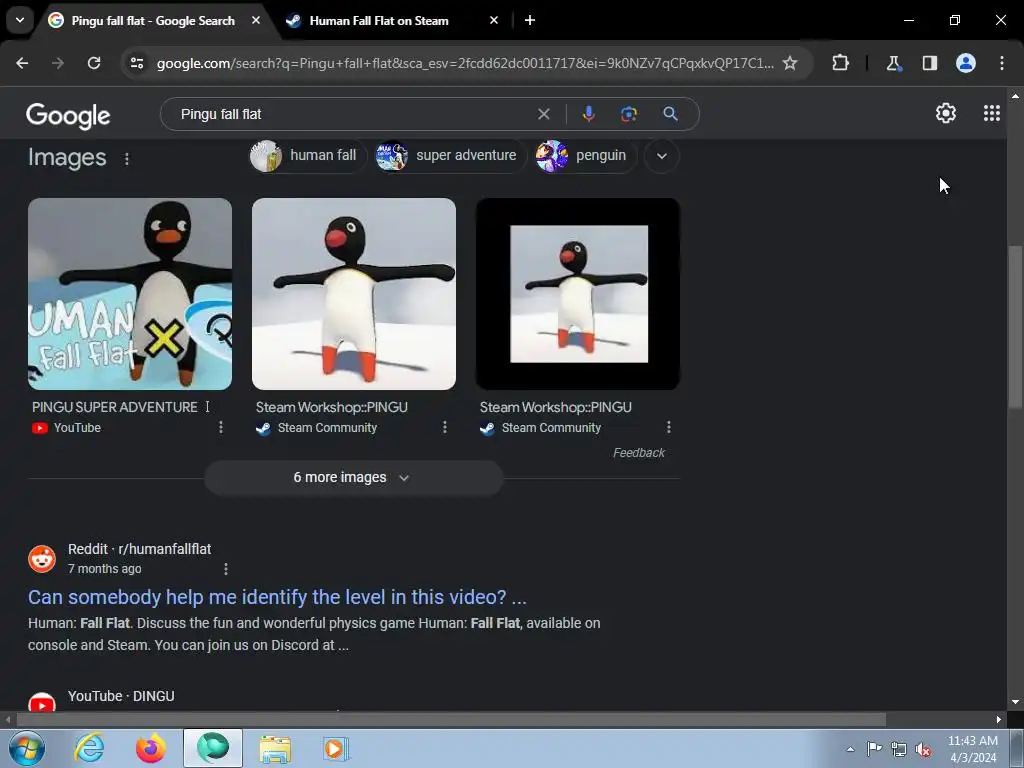The width and height of the screenshot is (1024, 768).
Task: Open the Windows Start menu
Action: 26,748
